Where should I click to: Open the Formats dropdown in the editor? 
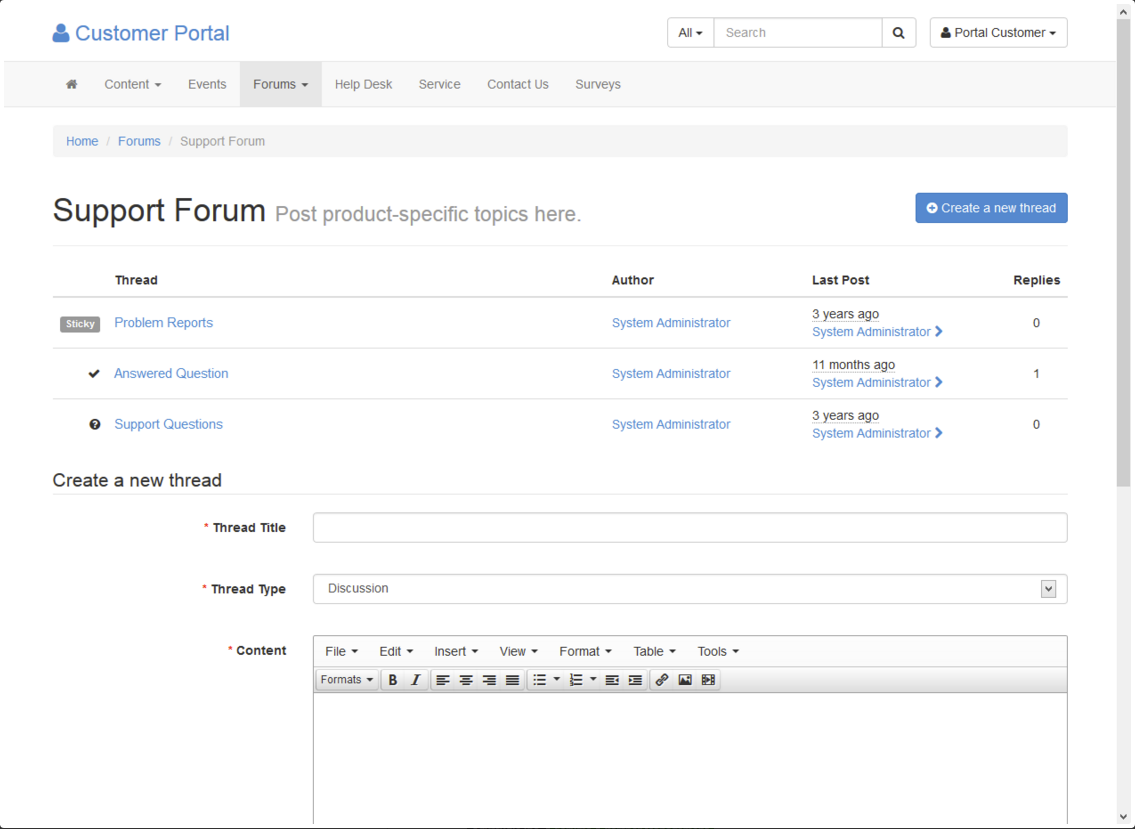tap(346, 680)
